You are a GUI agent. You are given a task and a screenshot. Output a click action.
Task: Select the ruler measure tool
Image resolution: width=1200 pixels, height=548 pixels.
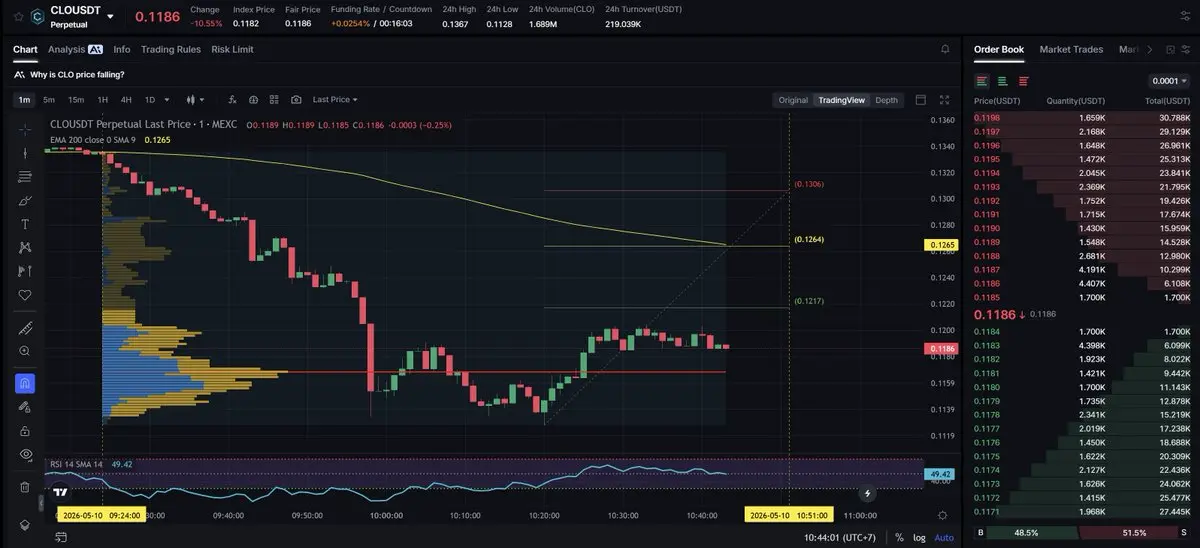(25, 328)
